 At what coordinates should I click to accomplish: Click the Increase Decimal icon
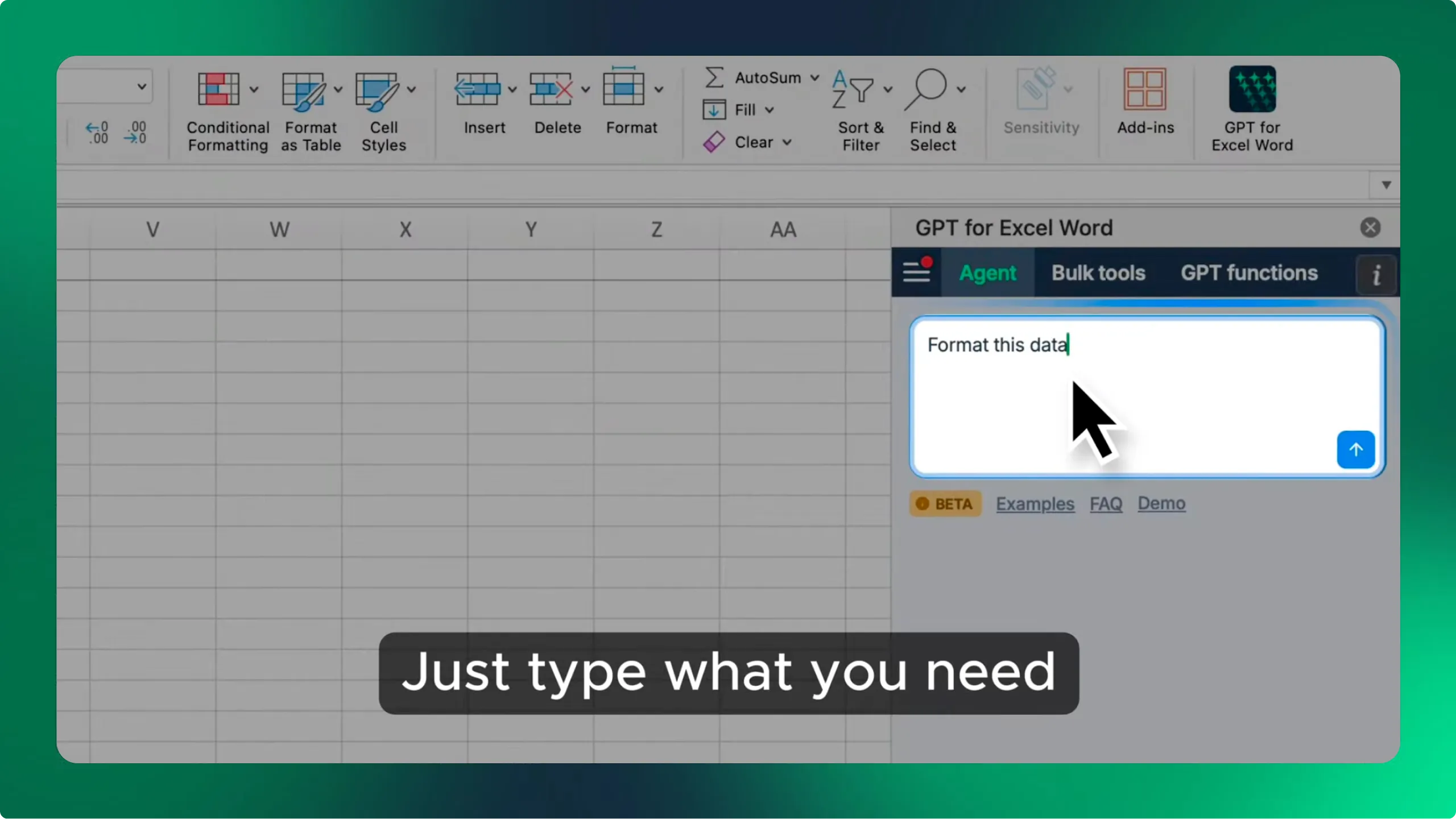coord(97,133)
